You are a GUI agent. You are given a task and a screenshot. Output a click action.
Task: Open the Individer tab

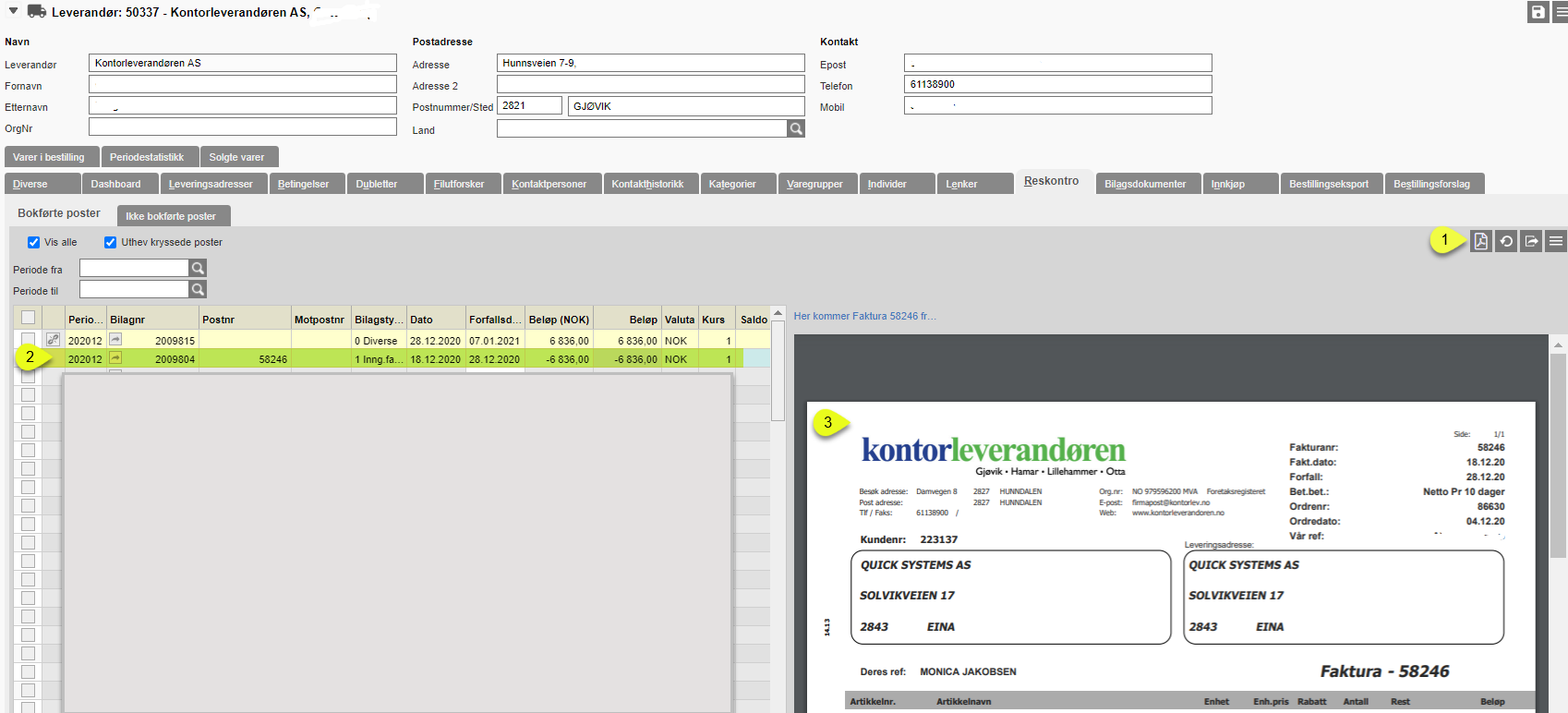coord(897,184)
